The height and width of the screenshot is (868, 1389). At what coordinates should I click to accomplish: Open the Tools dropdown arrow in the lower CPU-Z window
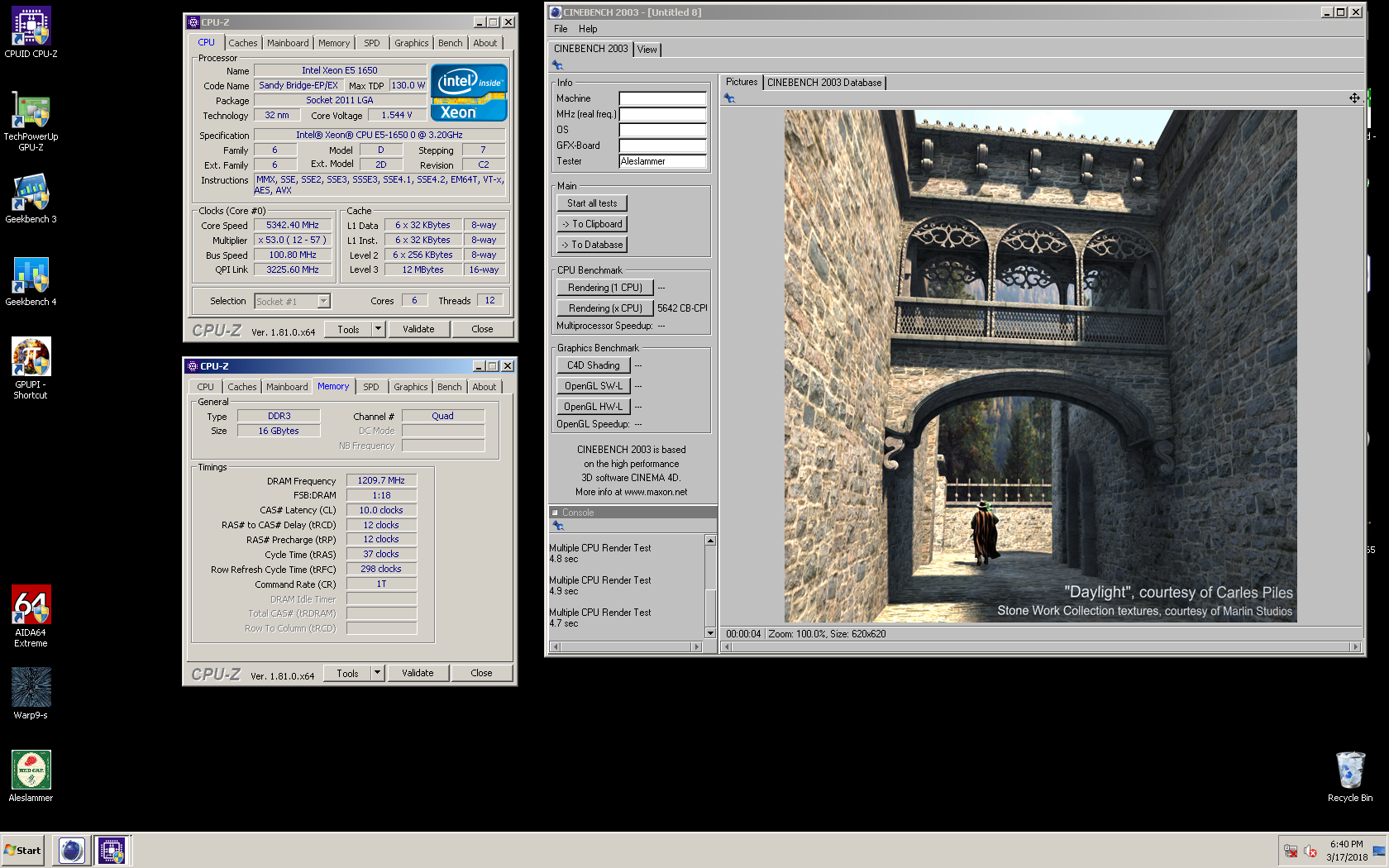[377, 673]
